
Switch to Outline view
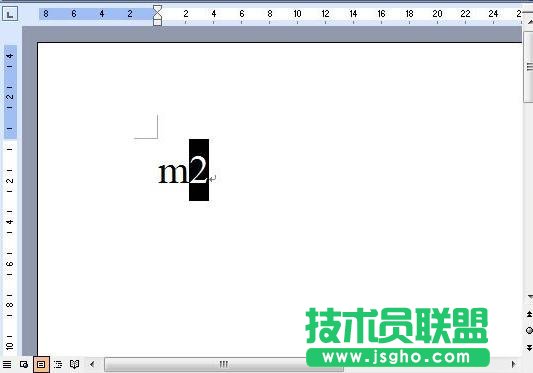(58, 364)
